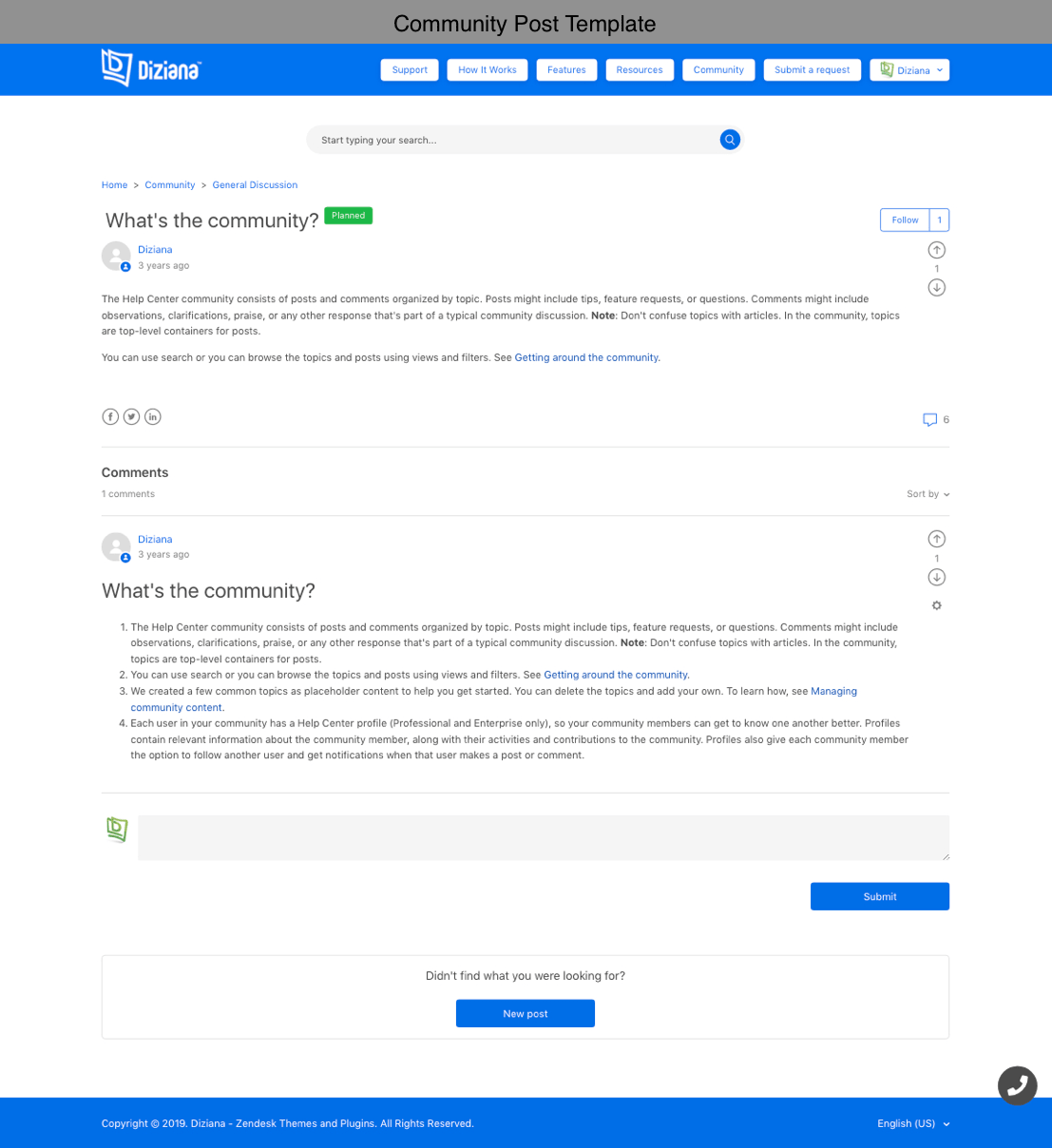This screenshot has height=1148, width=1052.
Task: Share post on LinkedIn icon
Action: [153, 416]
